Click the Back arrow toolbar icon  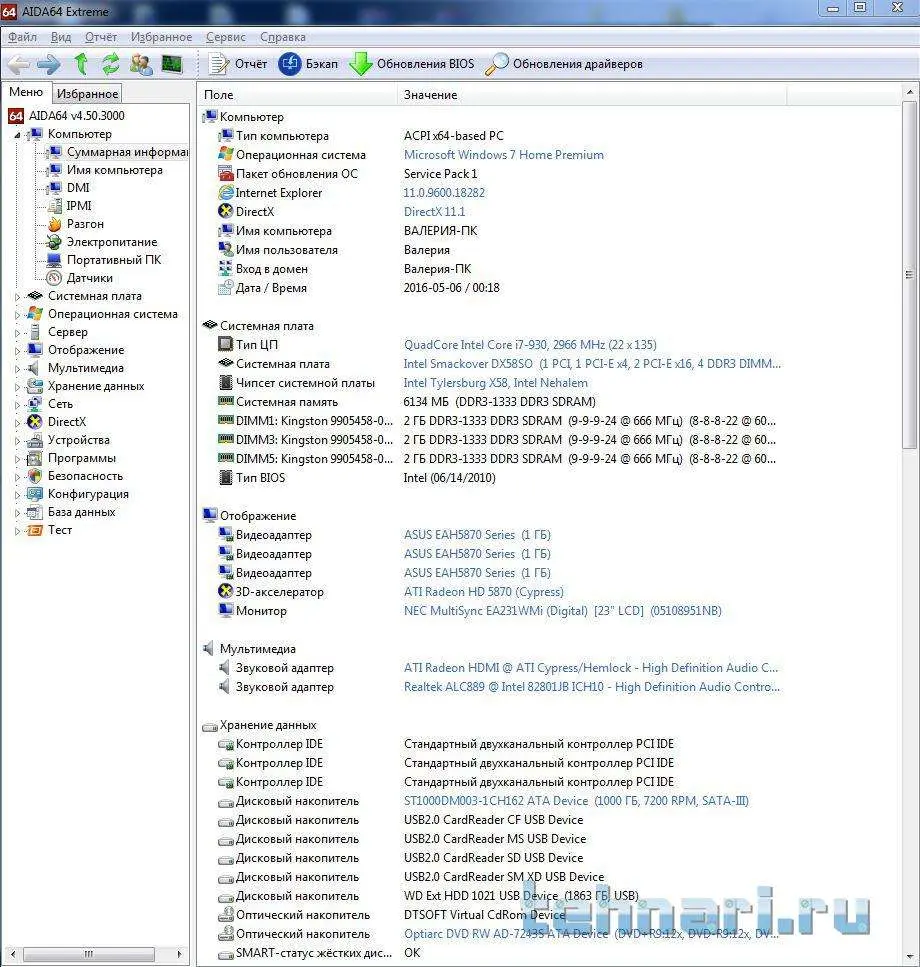point(18,64)
